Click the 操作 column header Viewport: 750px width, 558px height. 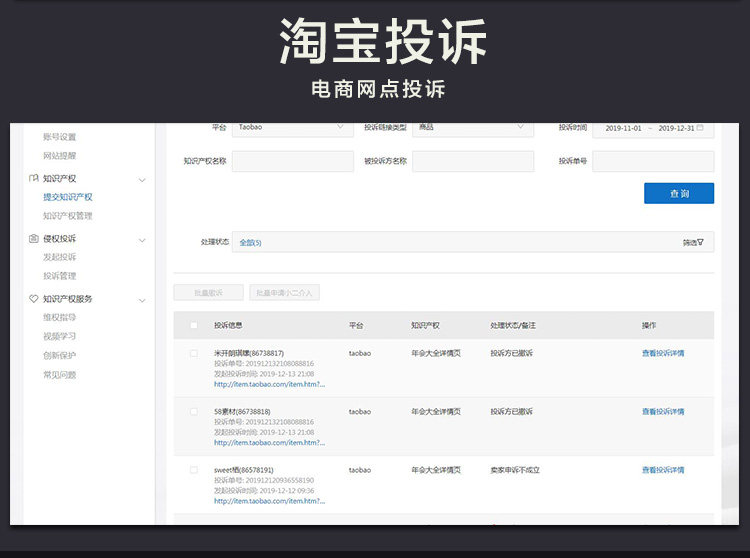click(x=649, y=325)
